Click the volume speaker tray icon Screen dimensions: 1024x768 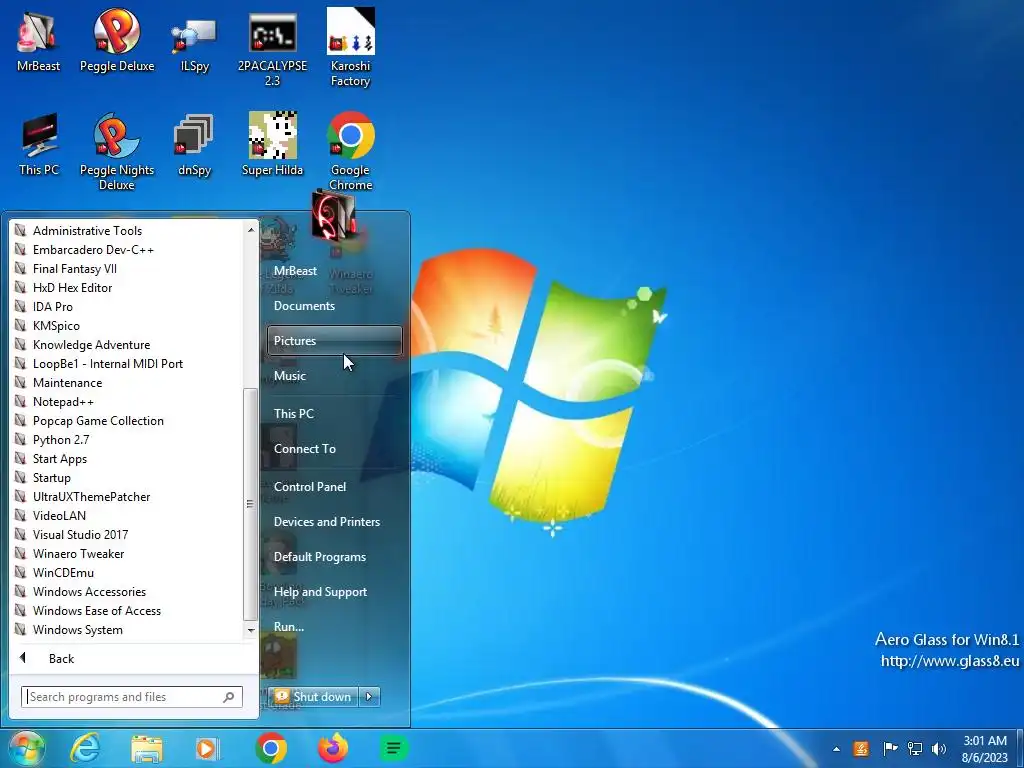(x=939, y=748)
